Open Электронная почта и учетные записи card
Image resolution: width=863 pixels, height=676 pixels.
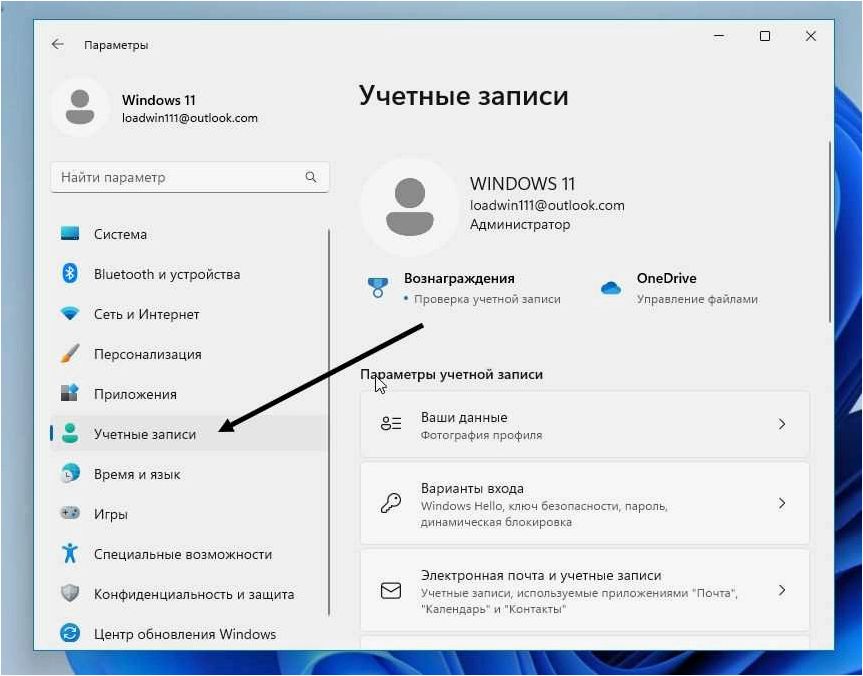coord(585,591)
